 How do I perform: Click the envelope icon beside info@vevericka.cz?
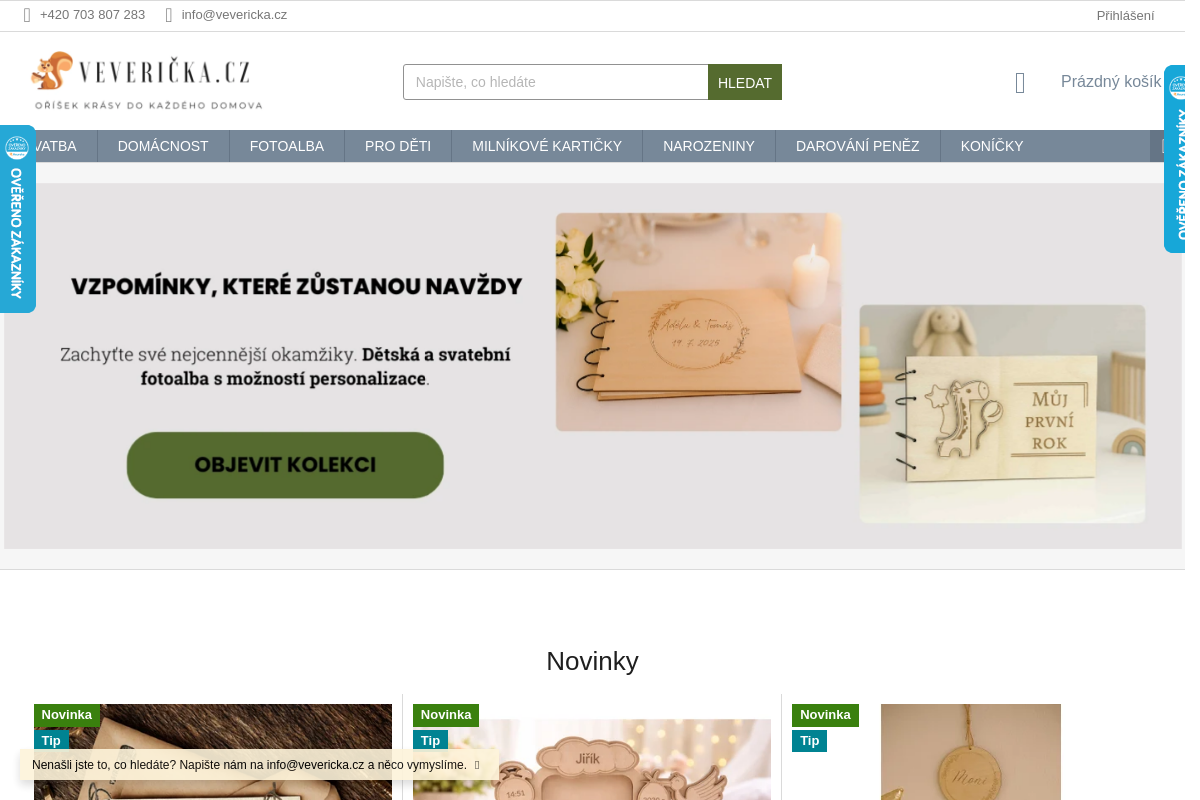(169, 15)
